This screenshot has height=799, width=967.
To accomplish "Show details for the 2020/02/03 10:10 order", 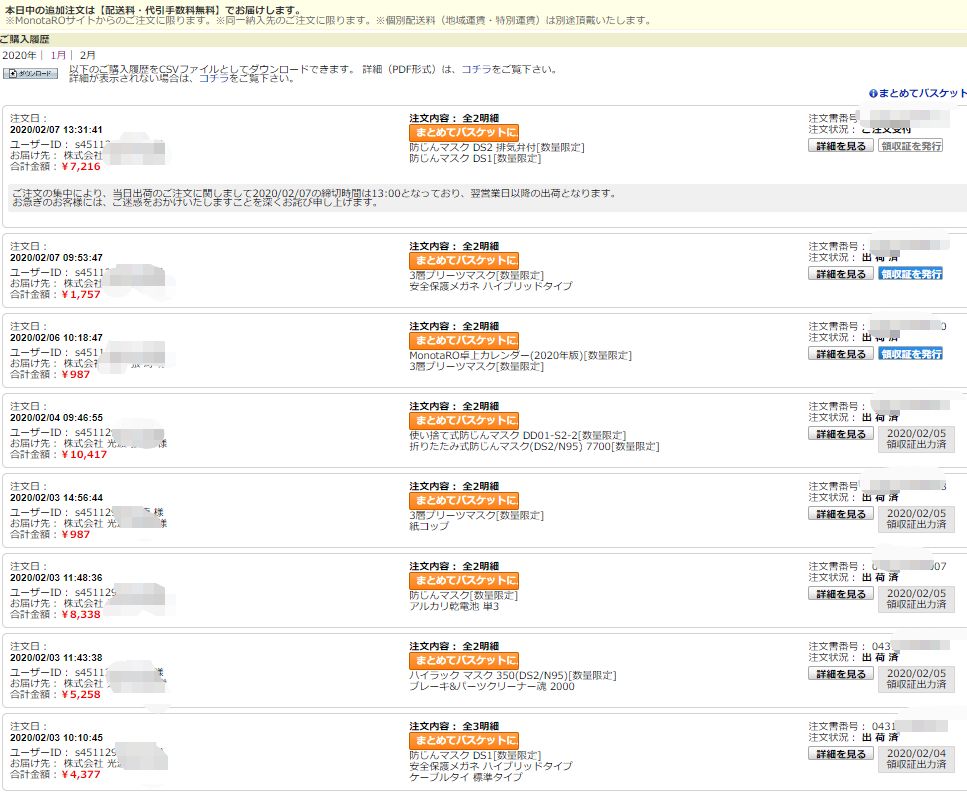I will coord(840,754).
